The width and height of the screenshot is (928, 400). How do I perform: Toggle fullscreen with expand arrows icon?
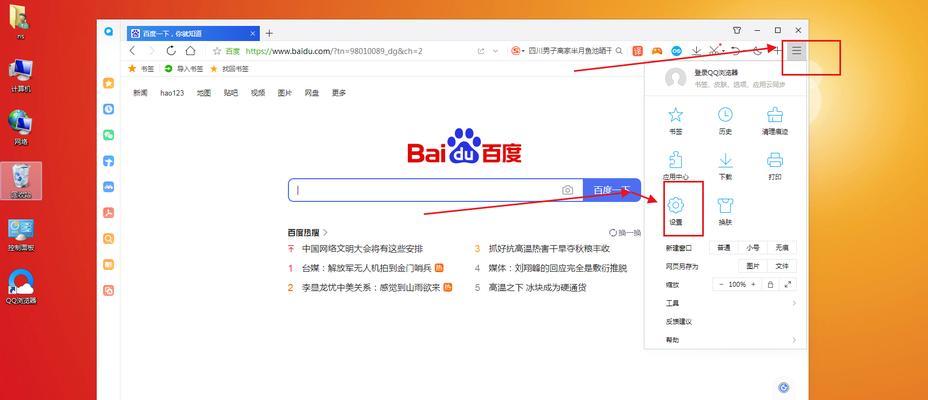[x=788, y=285]
